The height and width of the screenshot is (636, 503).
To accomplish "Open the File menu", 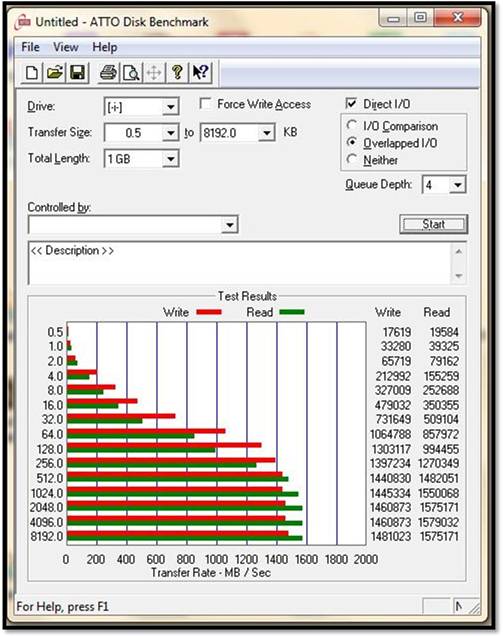I will click(30, 47).
